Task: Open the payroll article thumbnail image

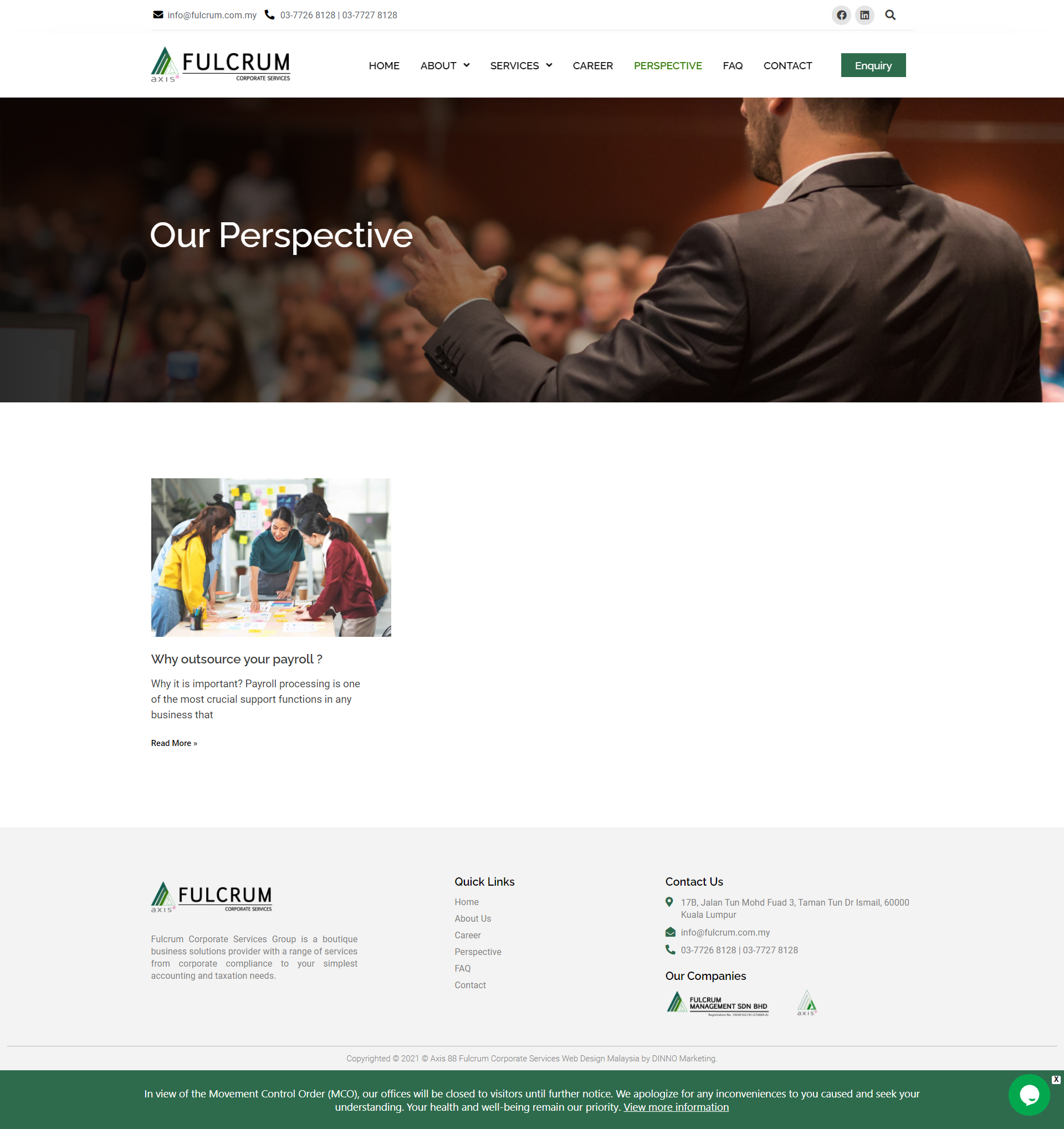Action: click(271, 557)
